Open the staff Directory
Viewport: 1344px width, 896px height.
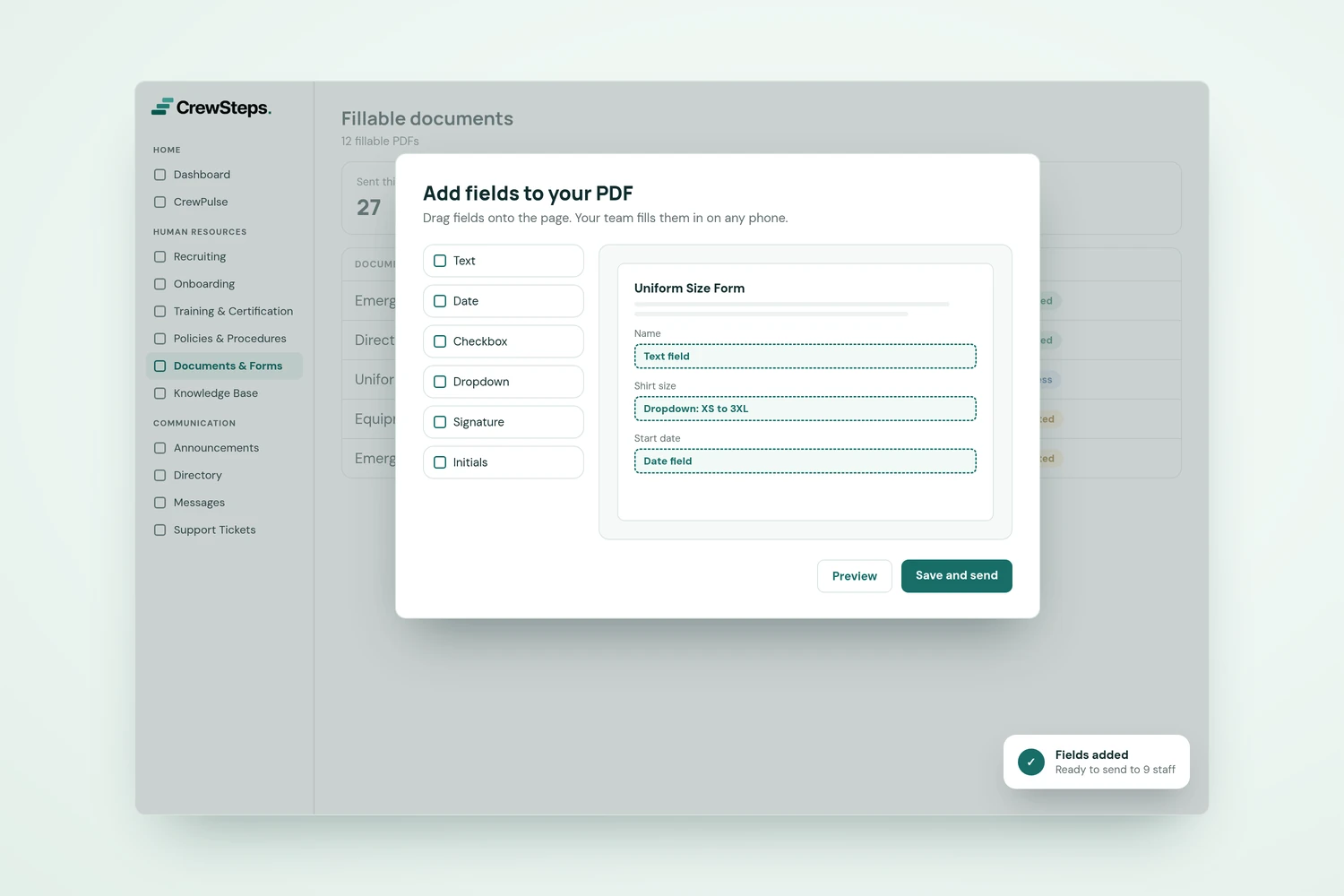tap(224, 475)
